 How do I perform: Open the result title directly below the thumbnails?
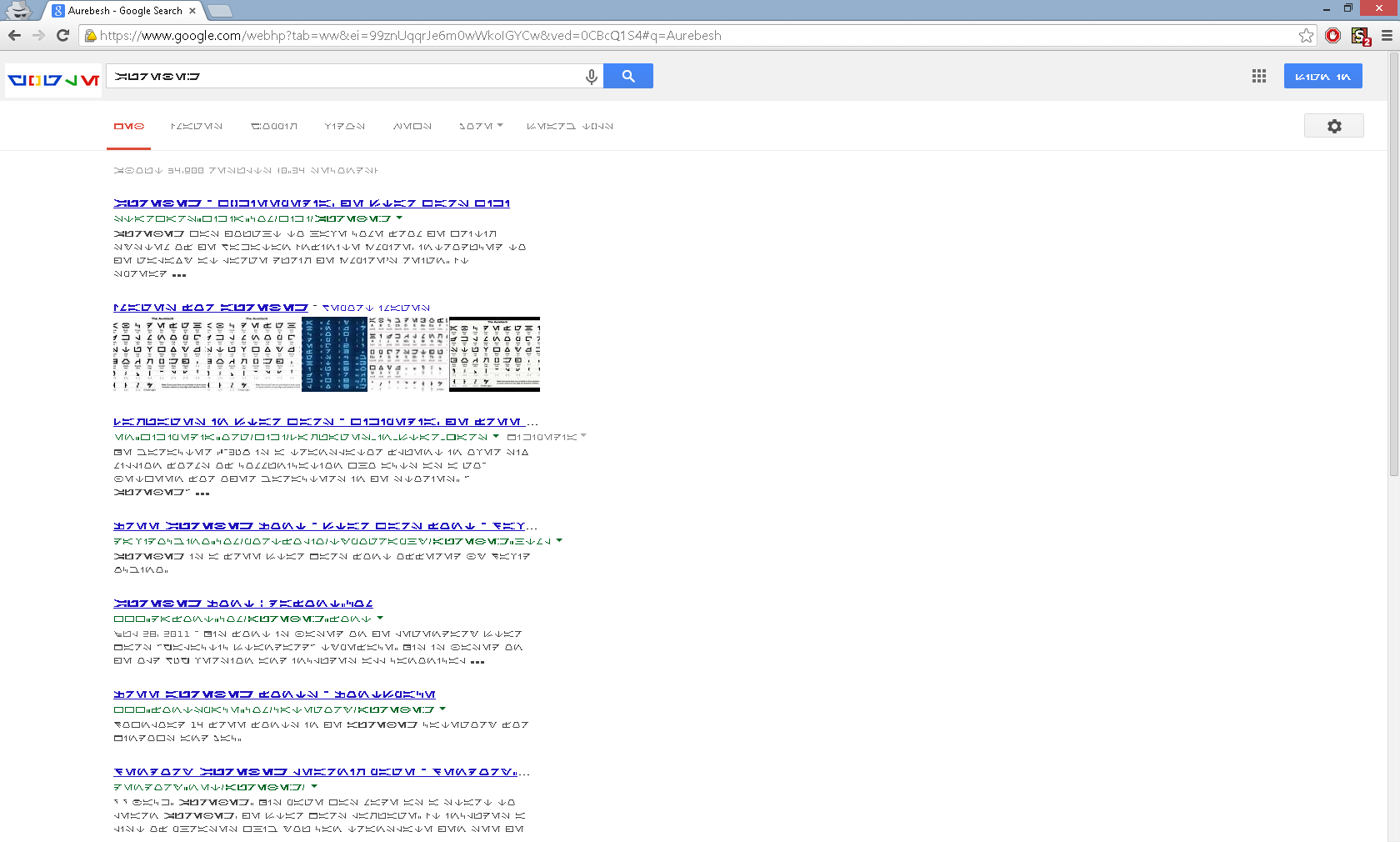pos(326,422)
